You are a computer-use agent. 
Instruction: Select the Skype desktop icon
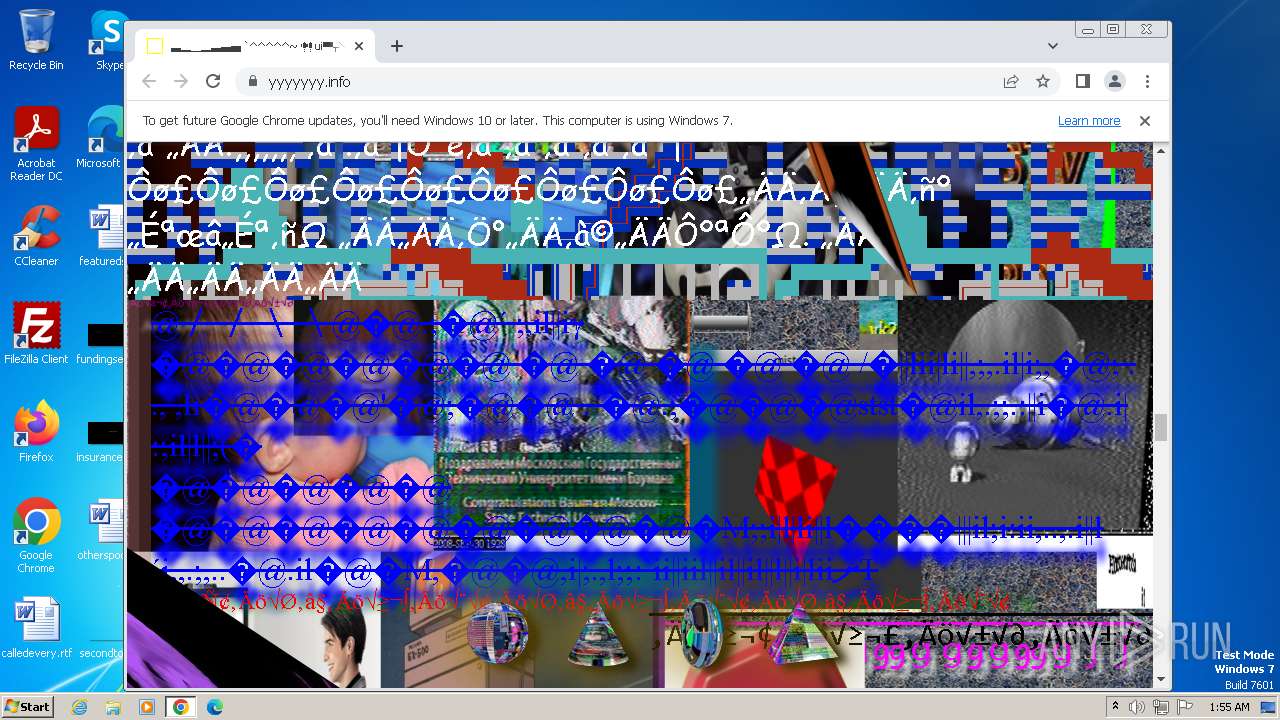click(x=108, y=40)
